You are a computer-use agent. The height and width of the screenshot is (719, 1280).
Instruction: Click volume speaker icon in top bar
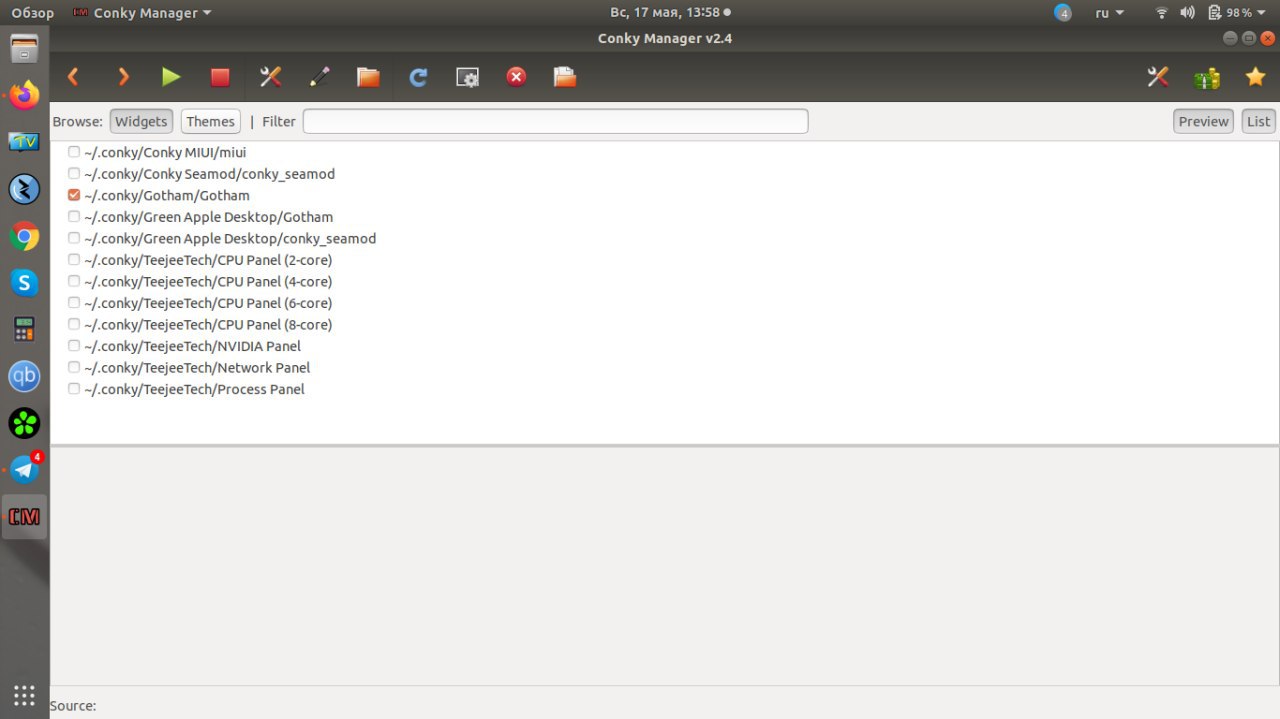pyautogui.click(x=1187, y=13)
